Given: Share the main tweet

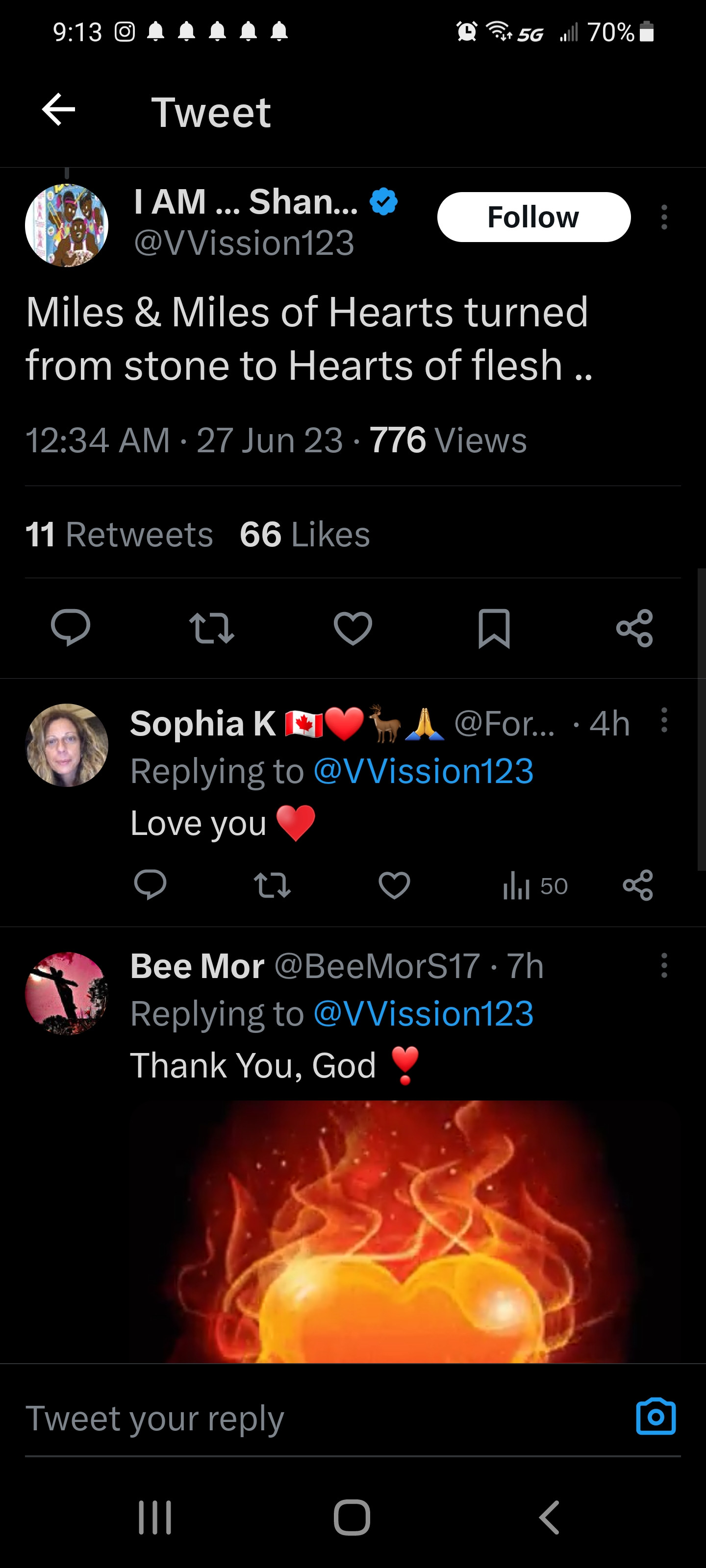Looking at the screenshot, I should [x=635, y=628].
